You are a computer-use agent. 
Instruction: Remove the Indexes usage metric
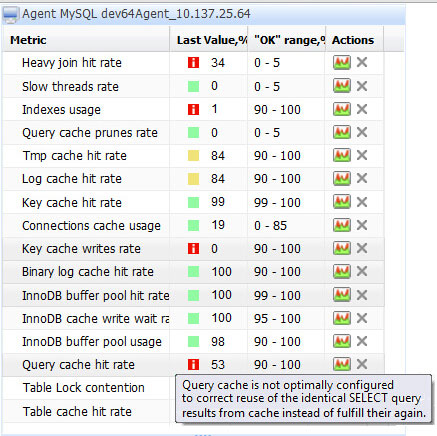(362, 109)
